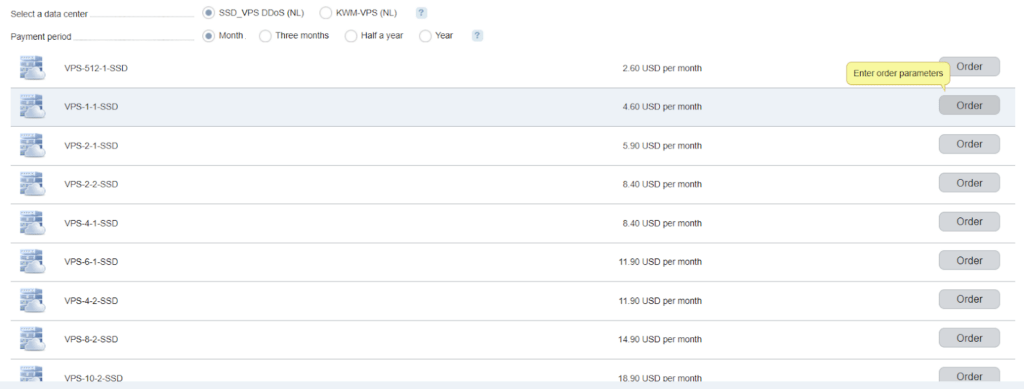Order the VPS-1-1-SSD plan
This screenshot has width=1024, height=389.
(x=969, y=105)
